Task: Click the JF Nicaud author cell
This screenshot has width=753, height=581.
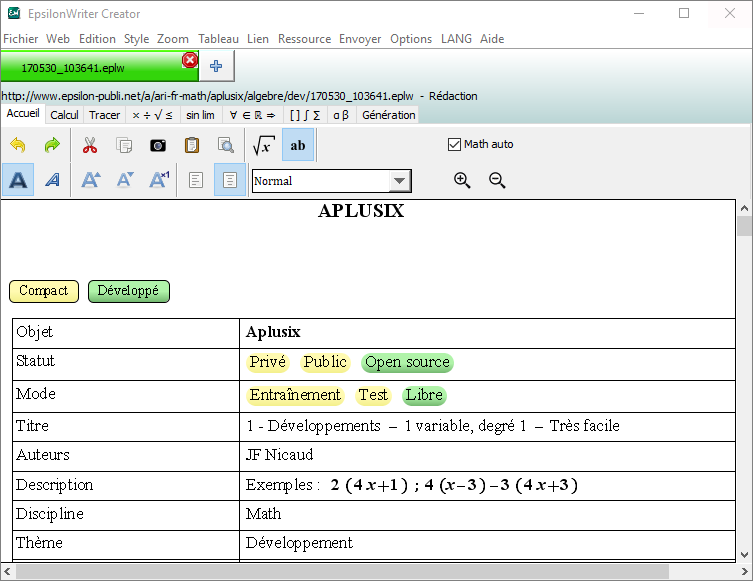Action: [487, 456]
